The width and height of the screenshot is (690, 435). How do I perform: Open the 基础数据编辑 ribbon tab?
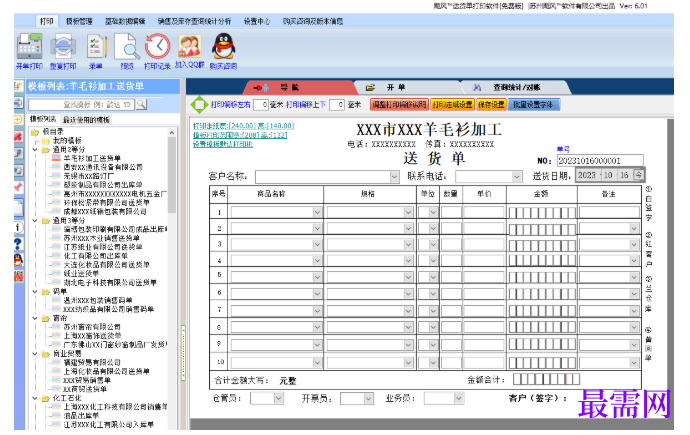(125, 21)
